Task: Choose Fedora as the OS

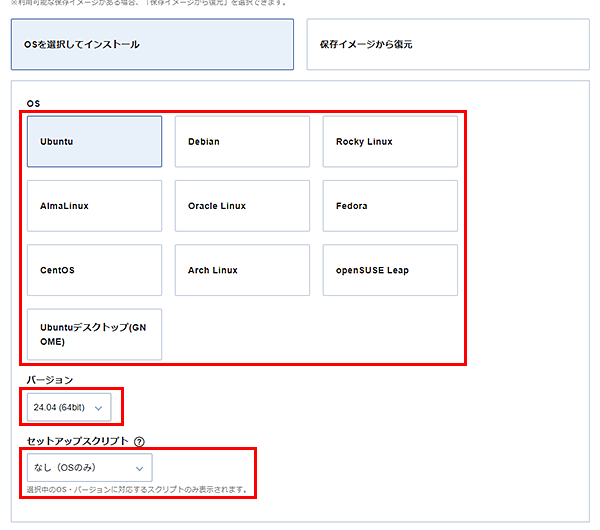Action: 390,206
